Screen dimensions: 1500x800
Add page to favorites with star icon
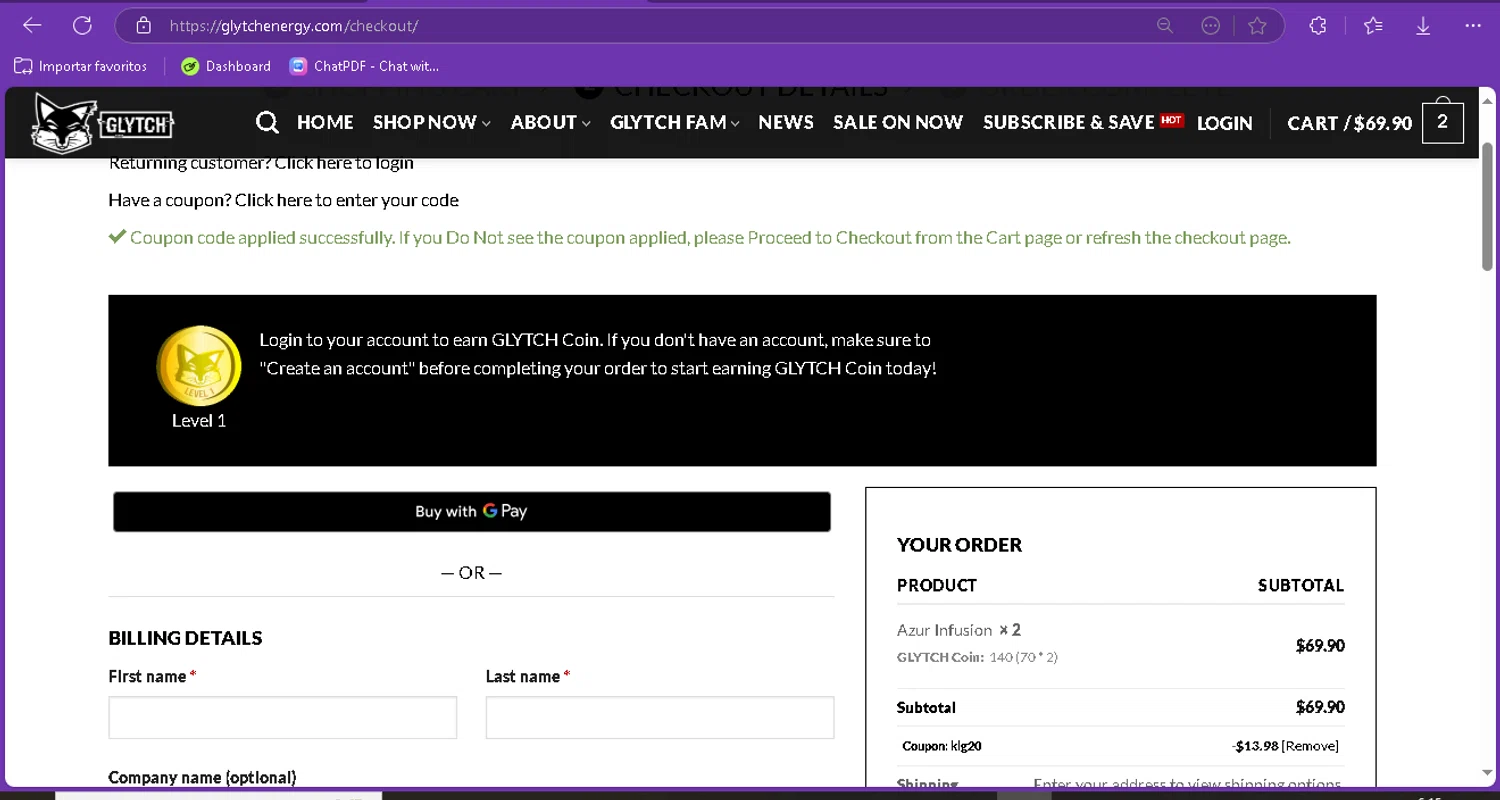pos(1257,26)
